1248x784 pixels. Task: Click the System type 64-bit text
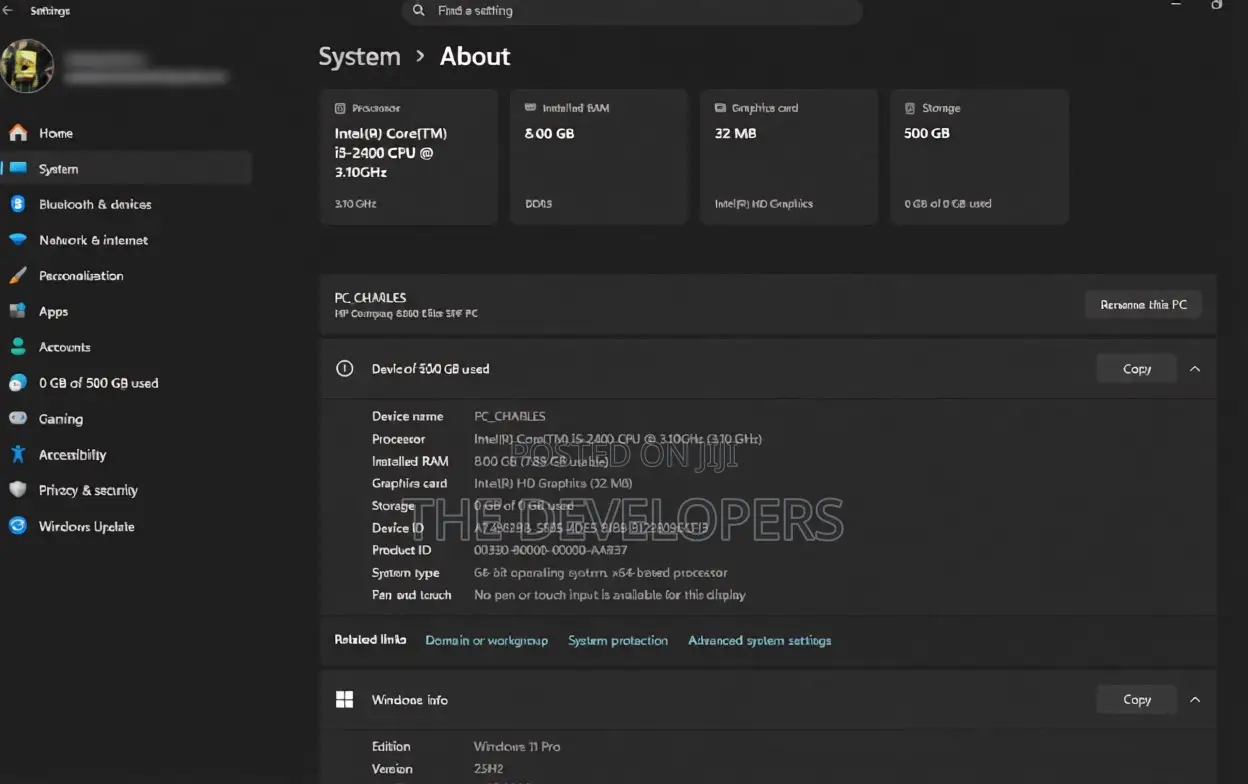coord(601,573)
